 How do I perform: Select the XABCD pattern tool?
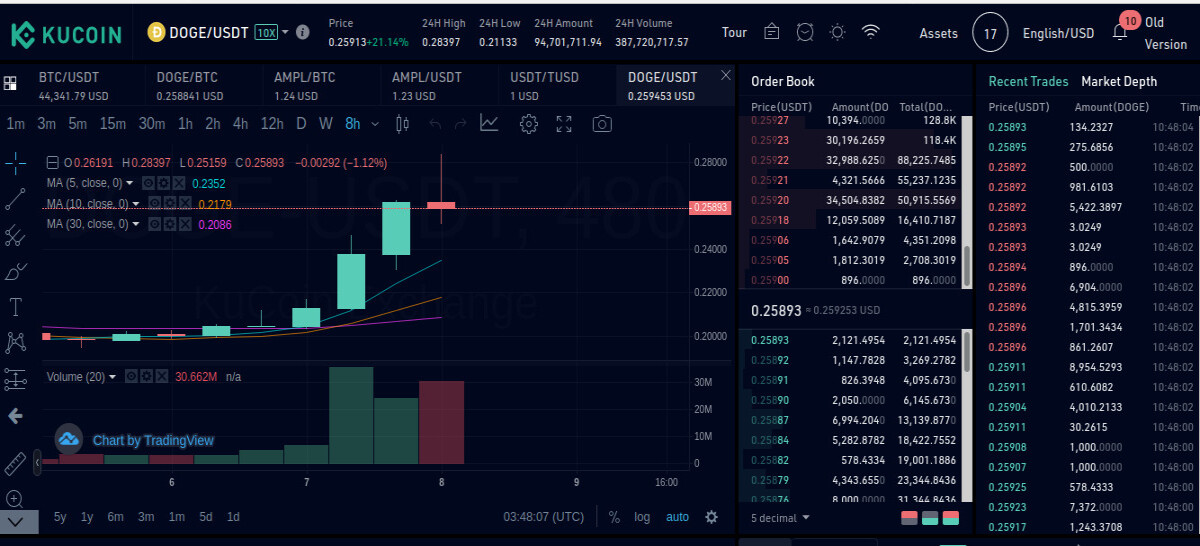point(15,342)
